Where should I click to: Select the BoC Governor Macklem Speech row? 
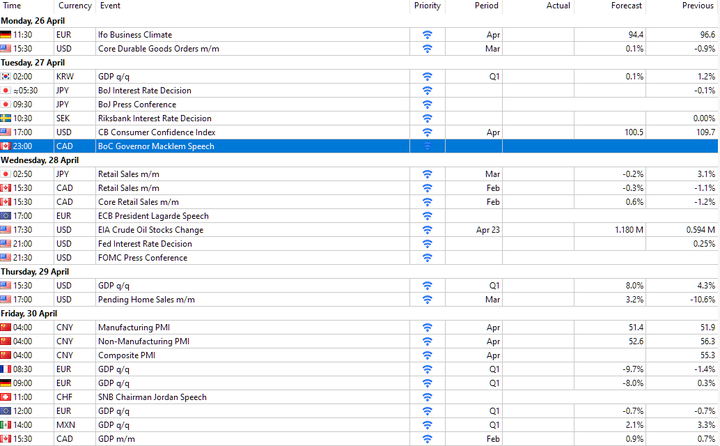coord(359,146)
